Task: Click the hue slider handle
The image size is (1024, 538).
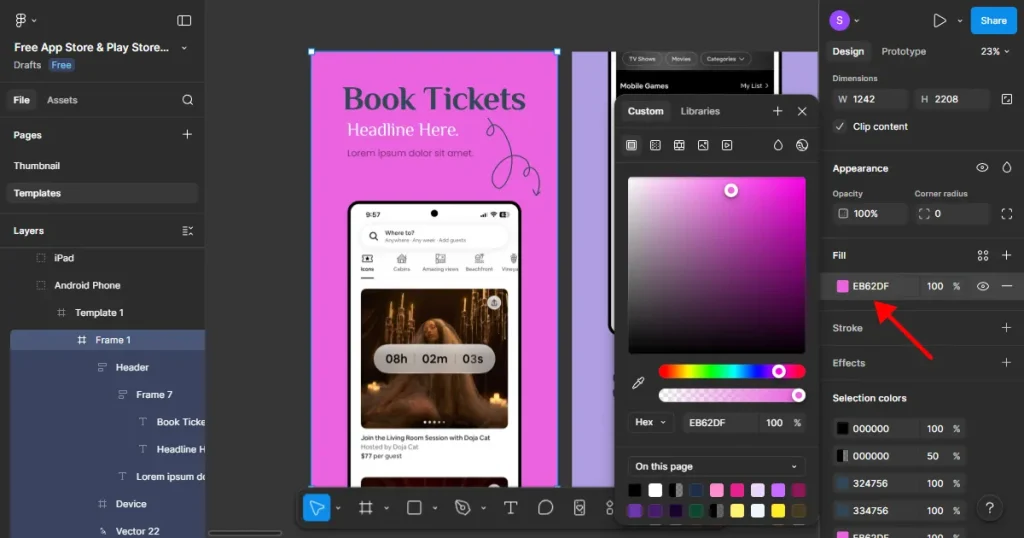Action: click(778, 372)
